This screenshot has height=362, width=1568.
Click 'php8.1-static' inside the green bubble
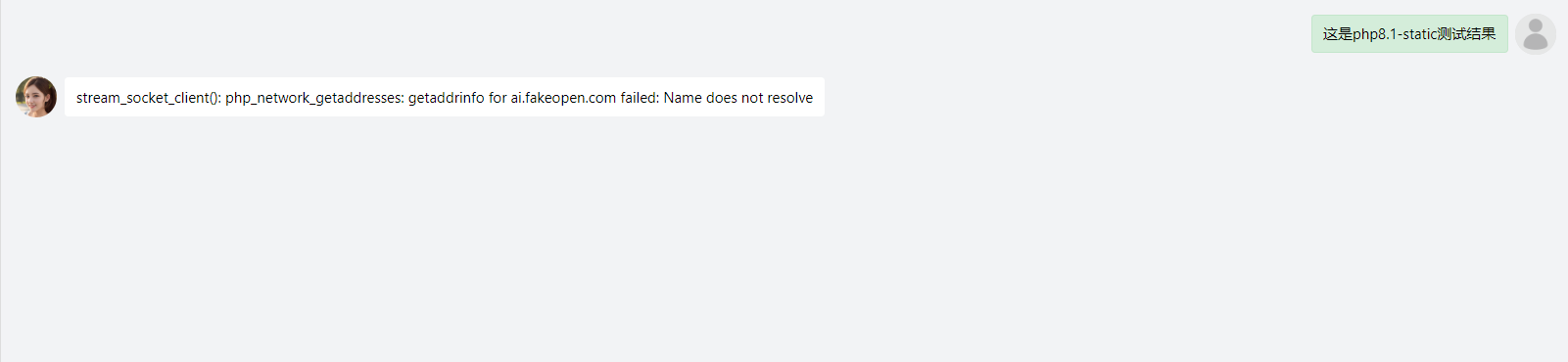1396,34
